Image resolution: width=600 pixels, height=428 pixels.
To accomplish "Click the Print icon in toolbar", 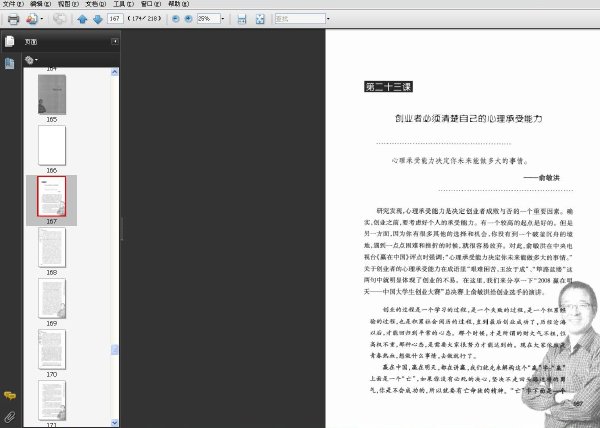I will 13,19.
